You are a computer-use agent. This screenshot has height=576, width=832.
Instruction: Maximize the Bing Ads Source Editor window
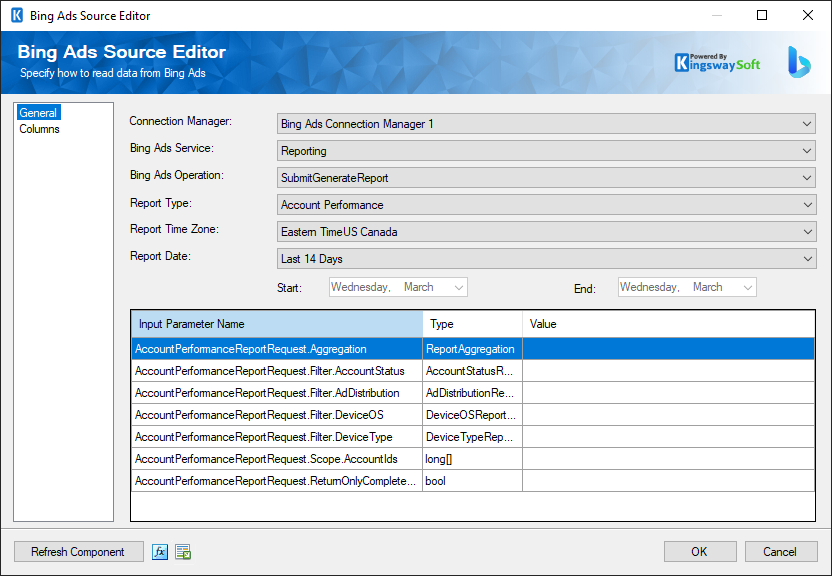pyautogui.click(x=761, y=15)
